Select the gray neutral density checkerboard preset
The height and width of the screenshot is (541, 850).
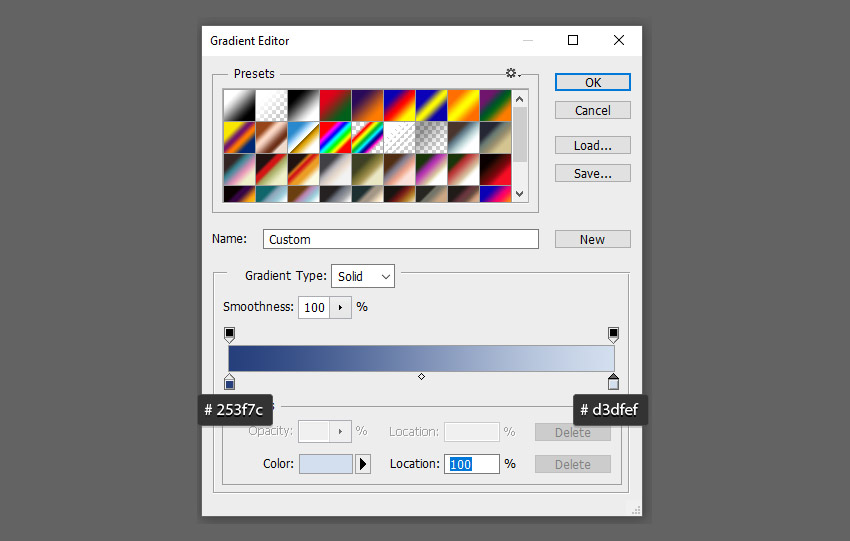[431, 137]
